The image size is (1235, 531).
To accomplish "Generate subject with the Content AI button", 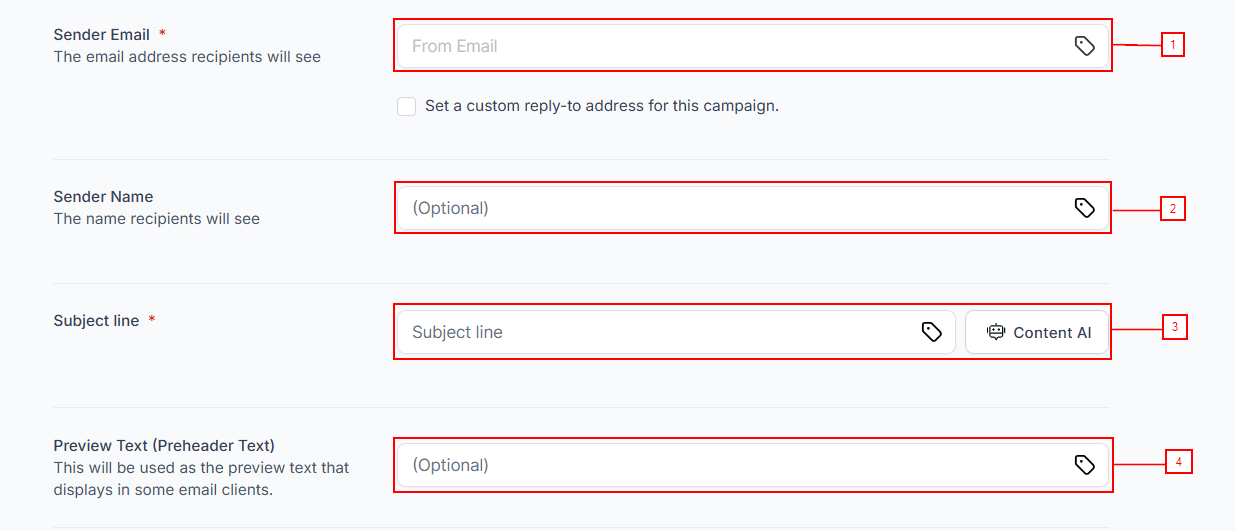I will [x=1037, y=333].
